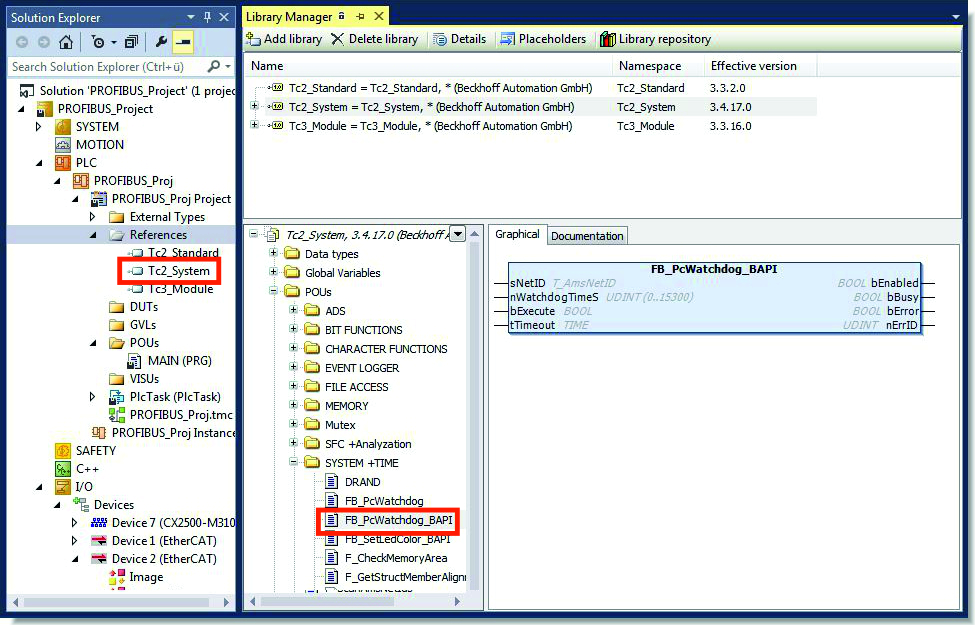This screenshot has width=975, height=625.
Task: Click the Home icon in Solution Explorer toolbar
Action: click(x=65, y=42)
